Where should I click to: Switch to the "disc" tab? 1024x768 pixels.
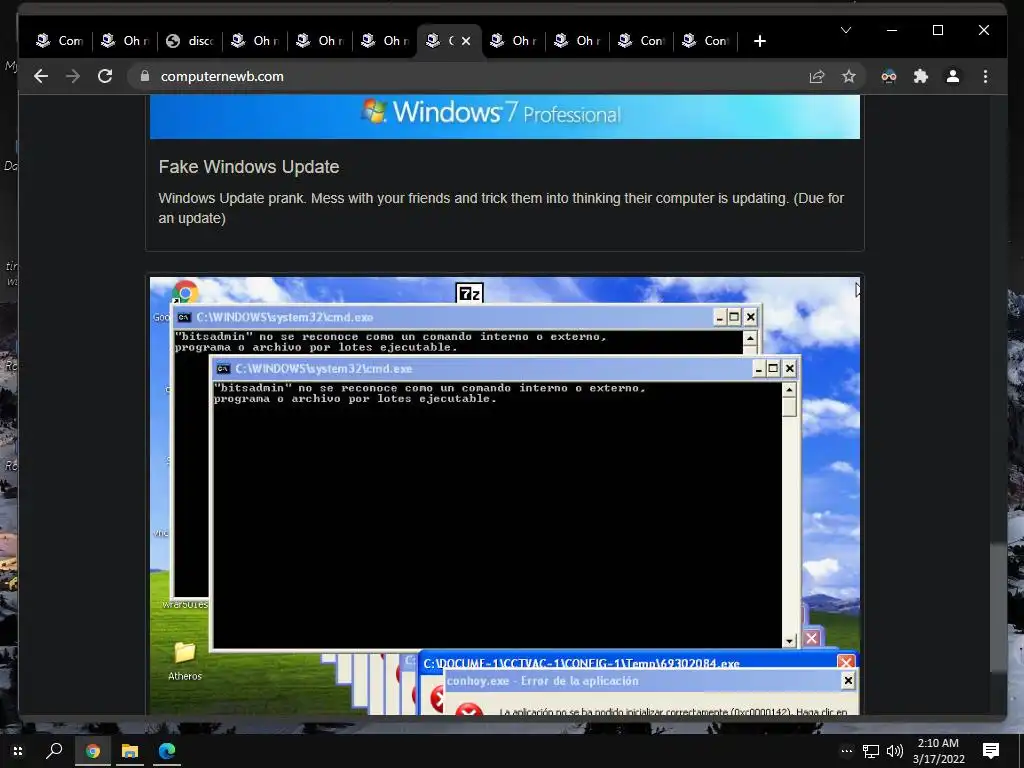point(189,41)
